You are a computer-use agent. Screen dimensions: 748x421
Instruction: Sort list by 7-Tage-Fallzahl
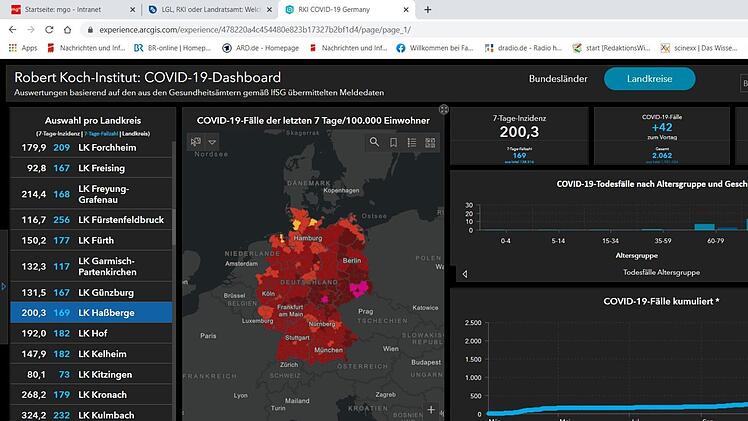click(101, 134)
